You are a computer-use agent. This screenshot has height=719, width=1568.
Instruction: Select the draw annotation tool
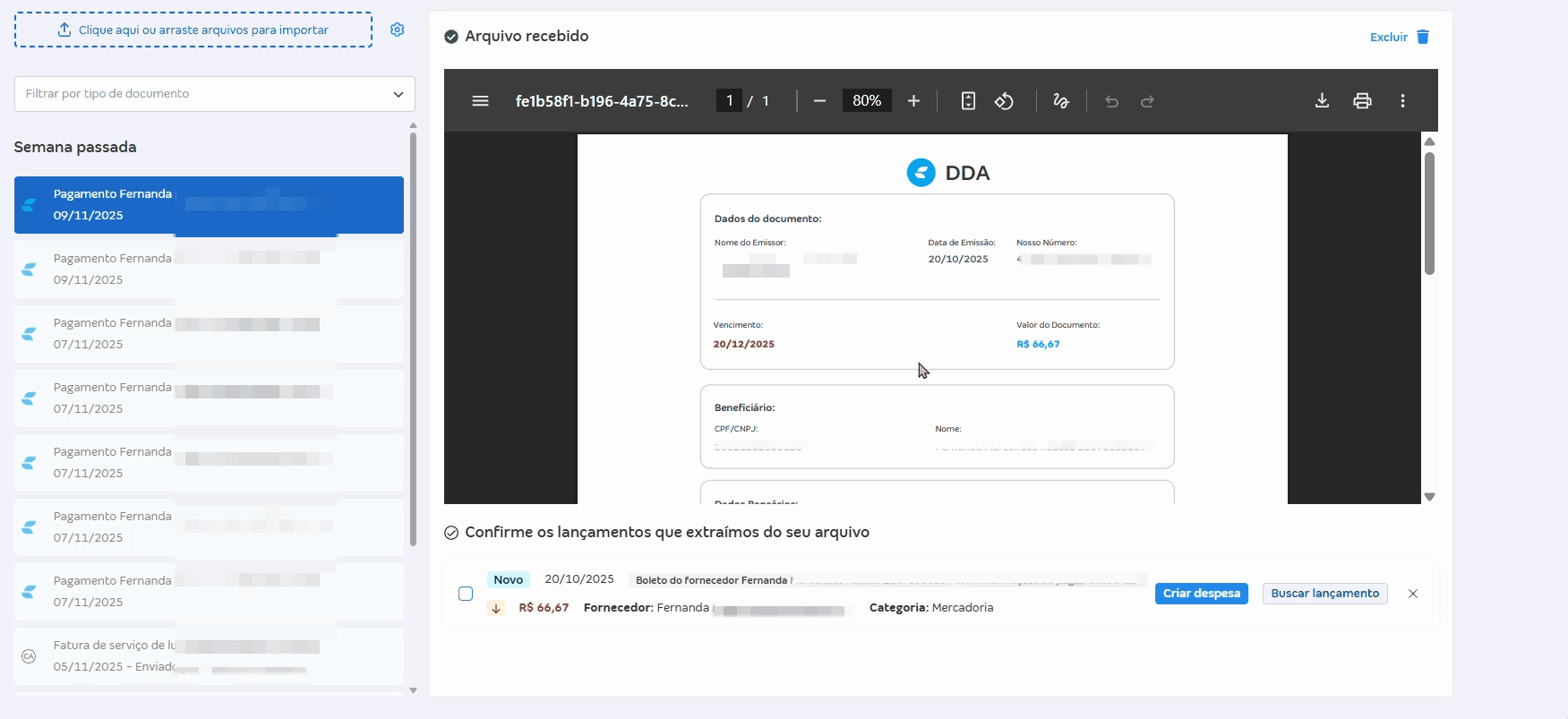pyautogui.click(x=1061, y=101)
